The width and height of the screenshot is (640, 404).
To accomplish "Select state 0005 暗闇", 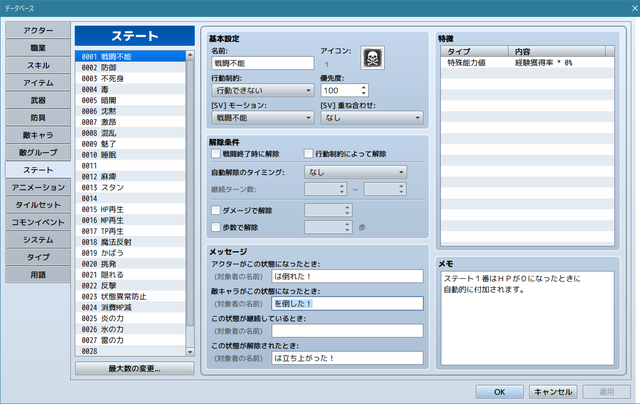I will coord(130,100).
